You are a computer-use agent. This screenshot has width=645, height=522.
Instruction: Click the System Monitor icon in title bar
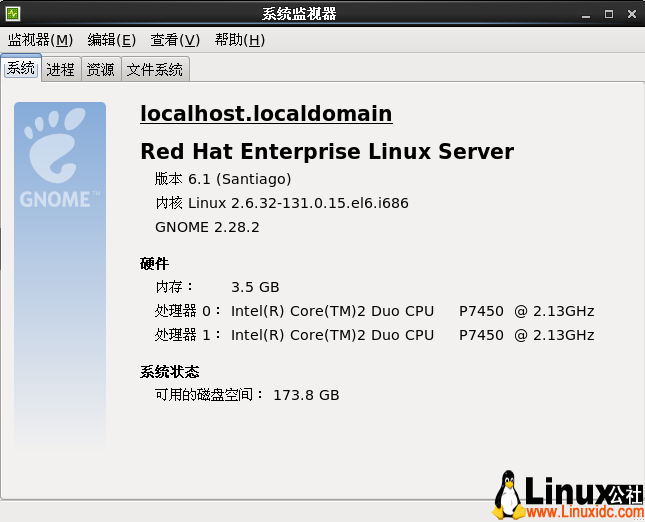click(12, 14)
